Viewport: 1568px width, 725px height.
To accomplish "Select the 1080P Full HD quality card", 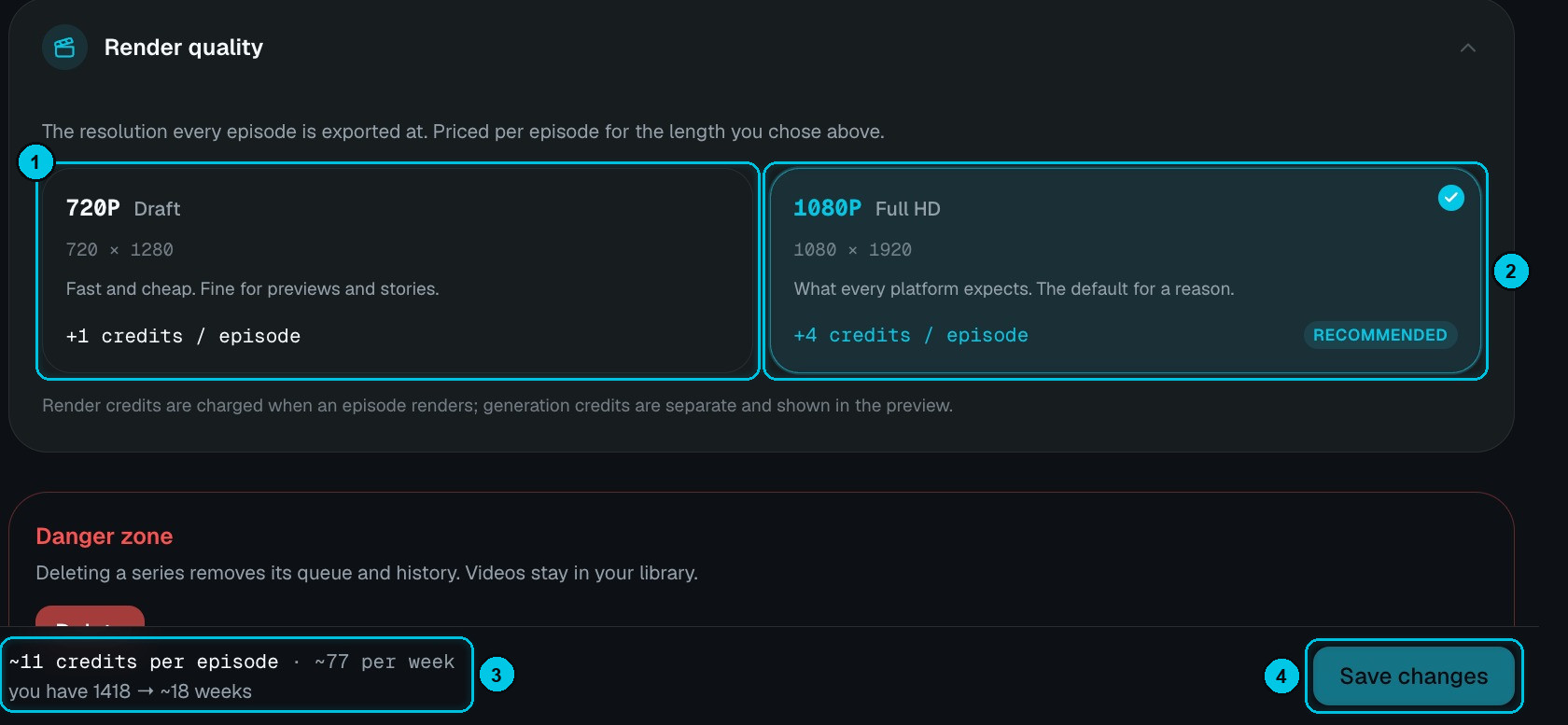I will [1126, 271].
